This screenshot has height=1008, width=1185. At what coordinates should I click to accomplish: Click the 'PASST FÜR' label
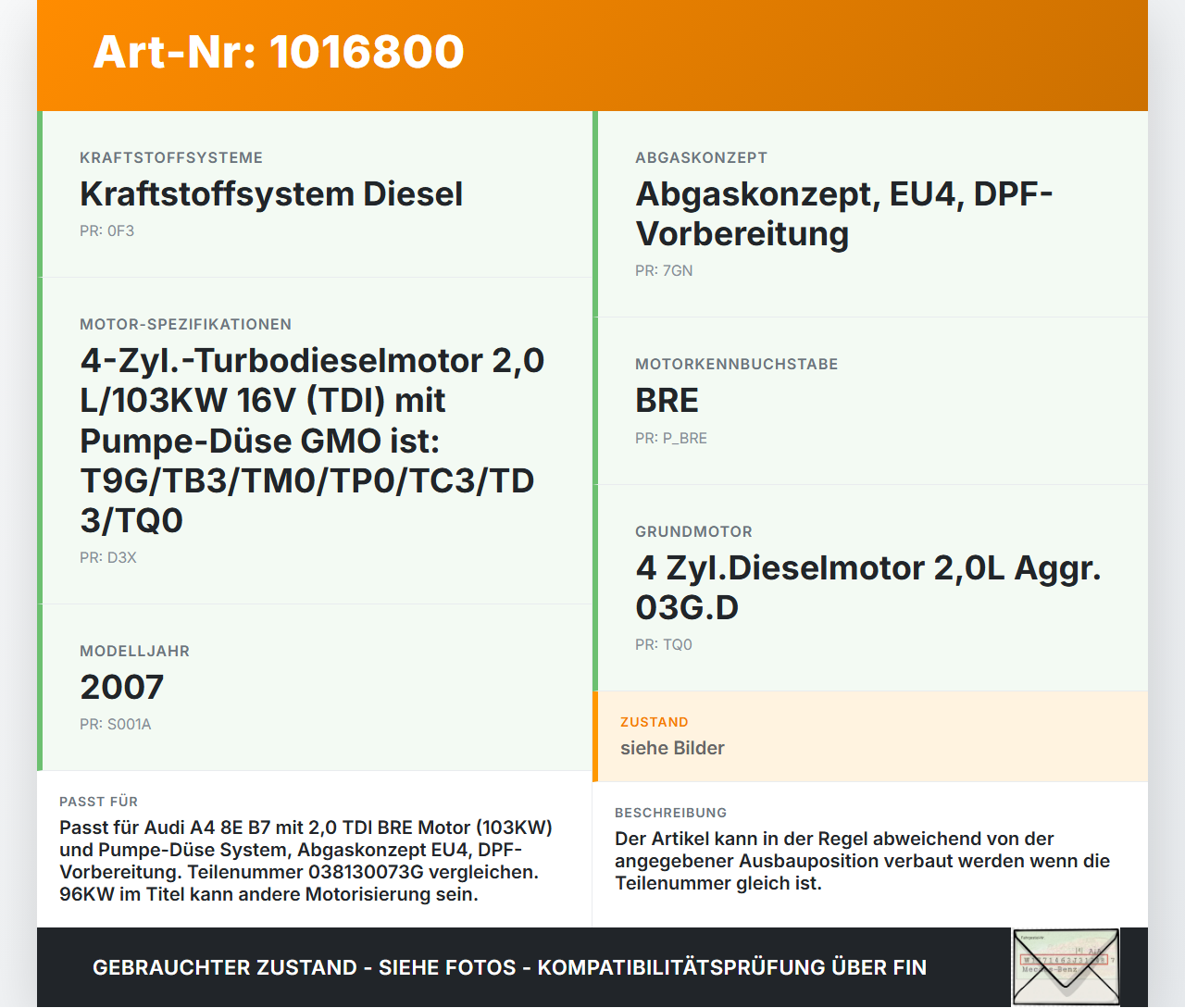tap(98, 803)
